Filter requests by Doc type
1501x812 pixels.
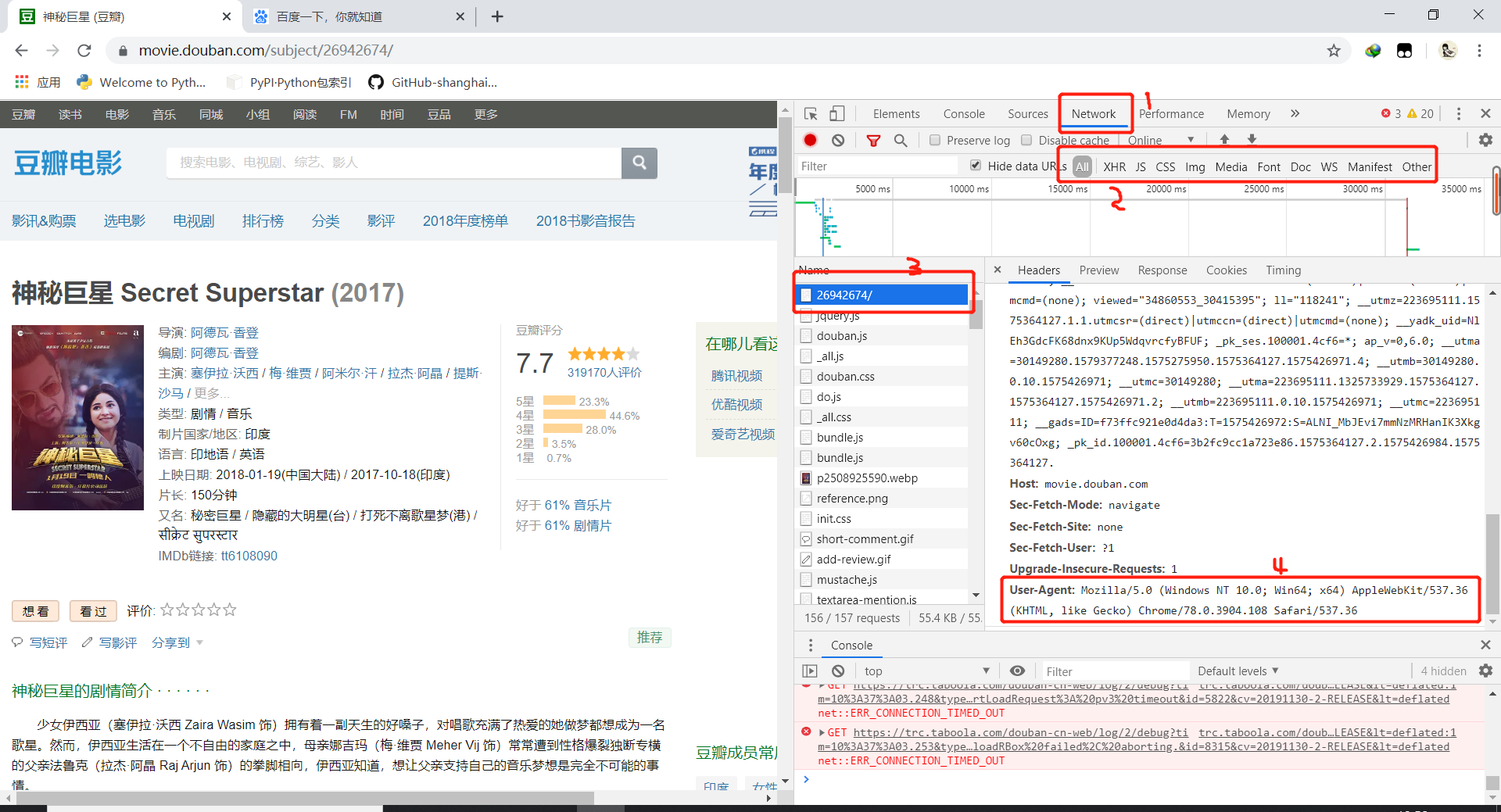point(1300,166)
